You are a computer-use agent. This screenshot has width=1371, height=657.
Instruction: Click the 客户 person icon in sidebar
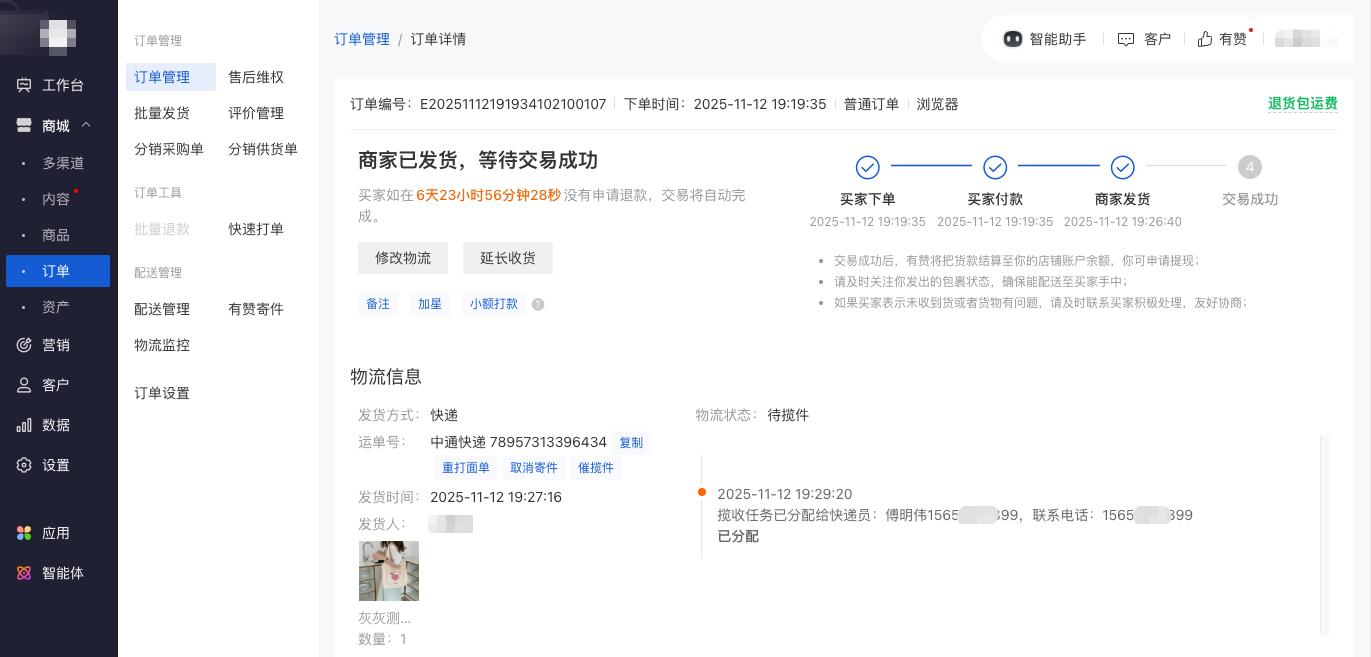click(24, 385)
